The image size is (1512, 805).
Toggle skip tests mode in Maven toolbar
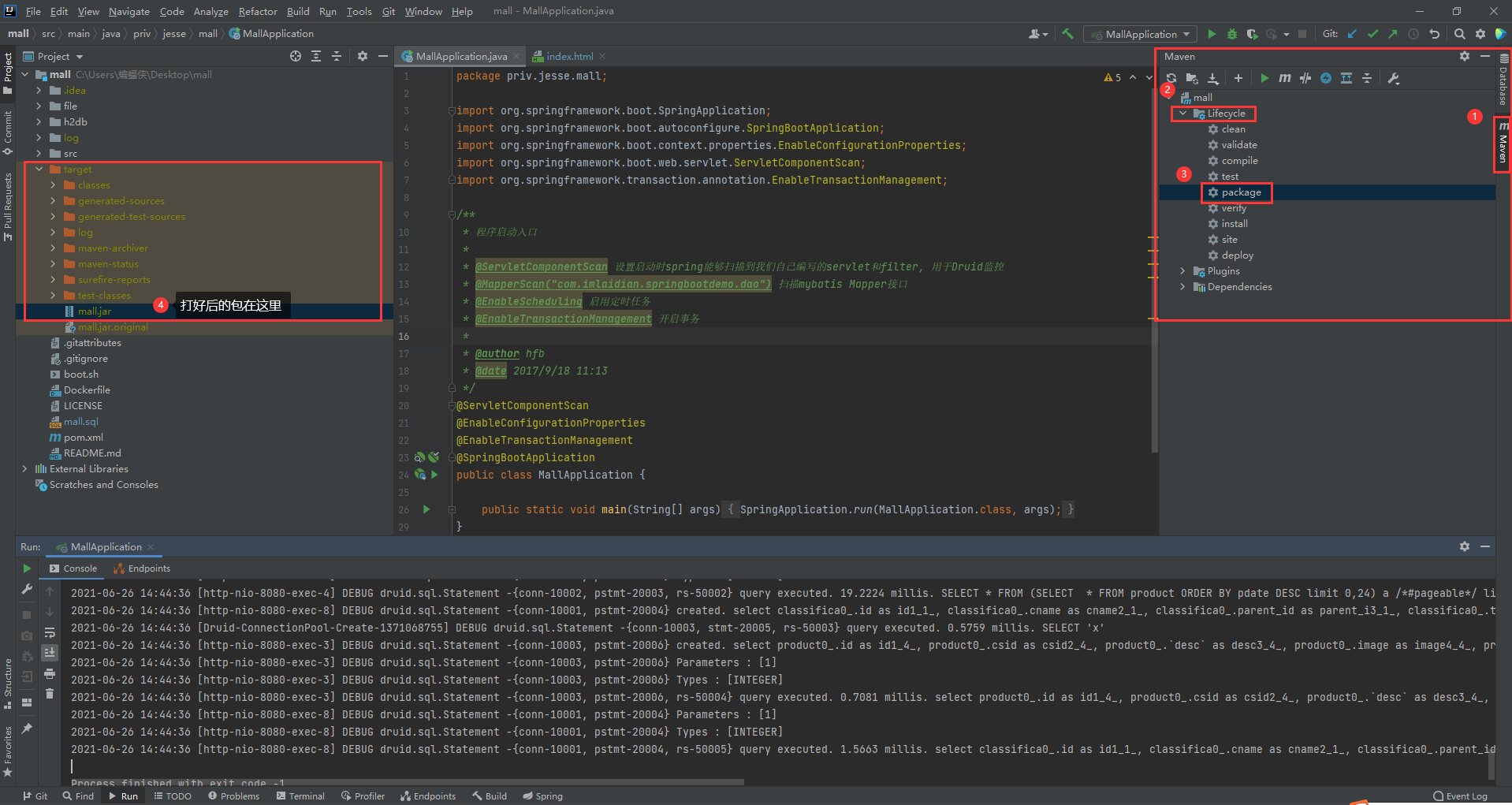point(1305,78)
